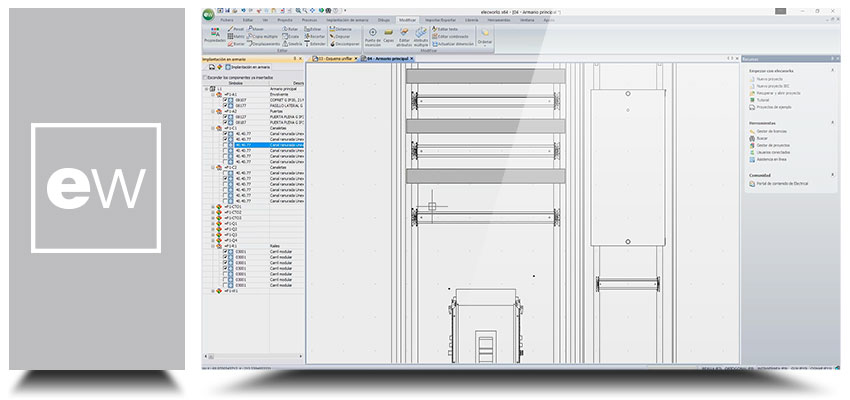Close the Implantación en armario side panel
This screenshot has height=400, width=850.
[x=301, y=59]
